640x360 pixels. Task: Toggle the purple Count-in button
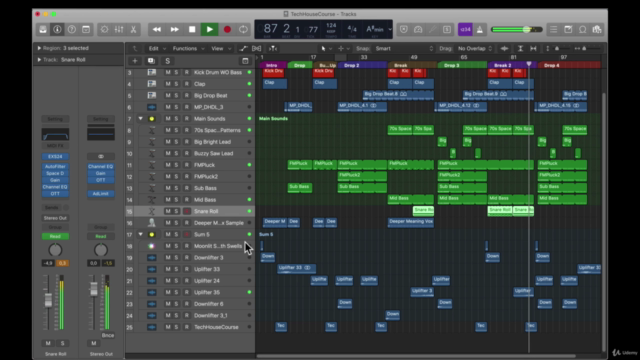[x=465, y=29]
